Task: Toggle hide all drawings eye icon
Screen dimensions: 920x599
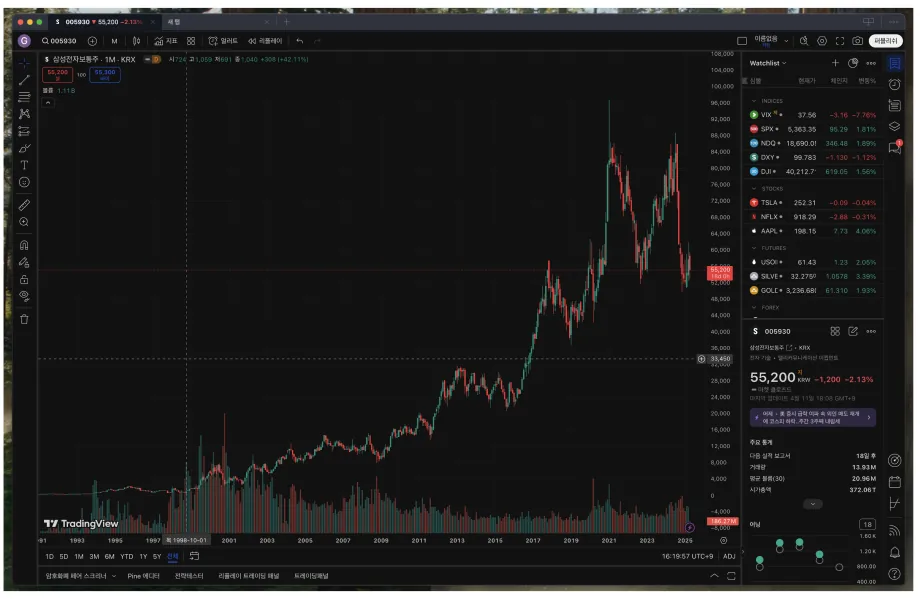Action: click(x=24, y=296)
